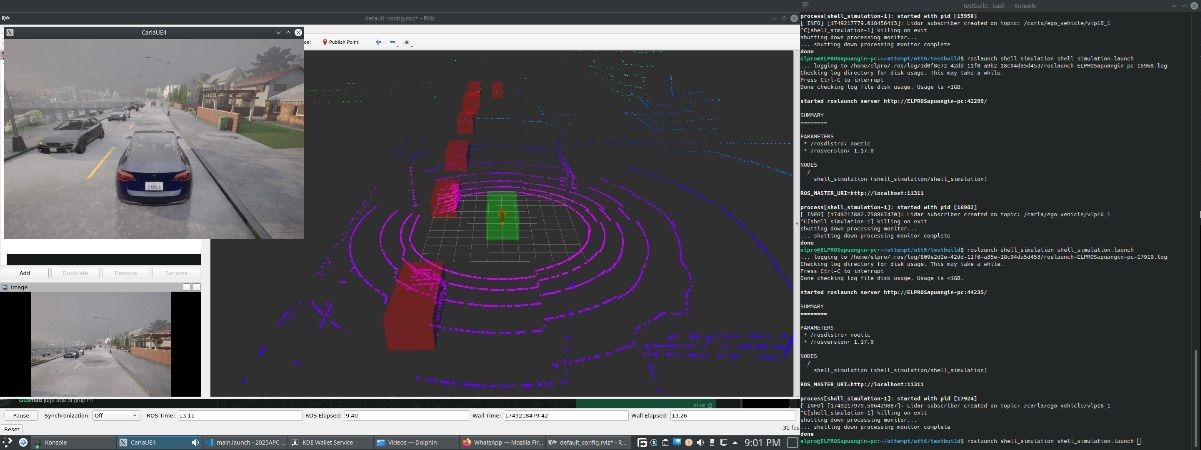Click the Konsole command prompt line at bottom
The image size is (1201, 450).
point(972,440)
